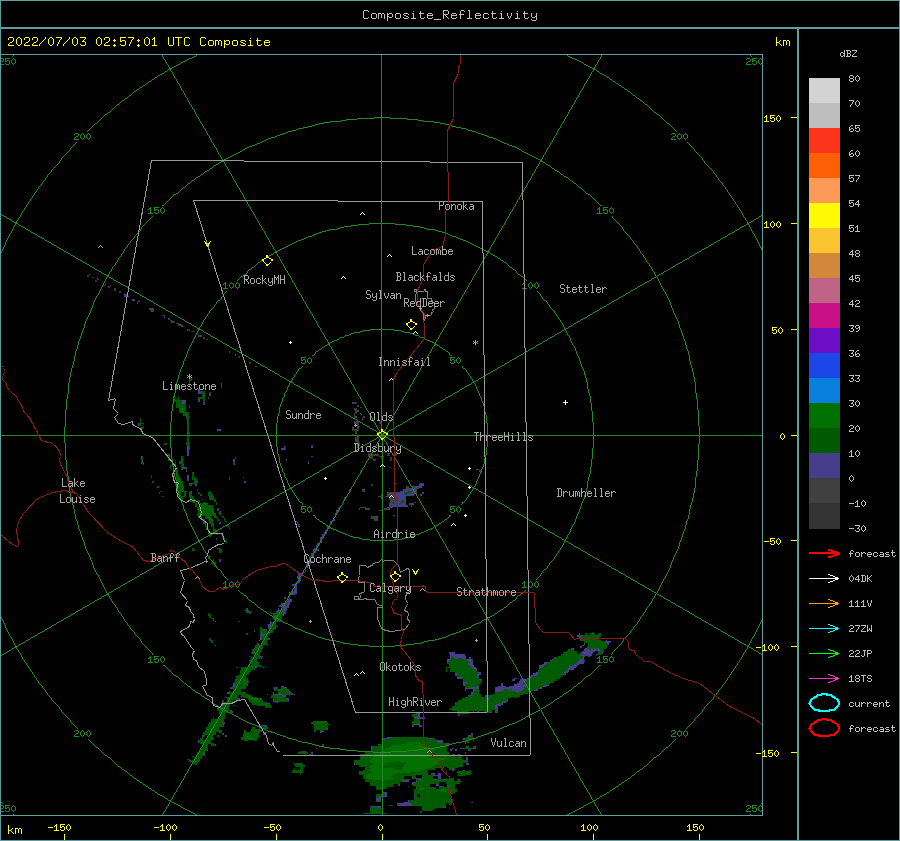Click the red forecast ellipse icon
The width and height of the screenshot is (900, 841).
click(x=824, y=728)
